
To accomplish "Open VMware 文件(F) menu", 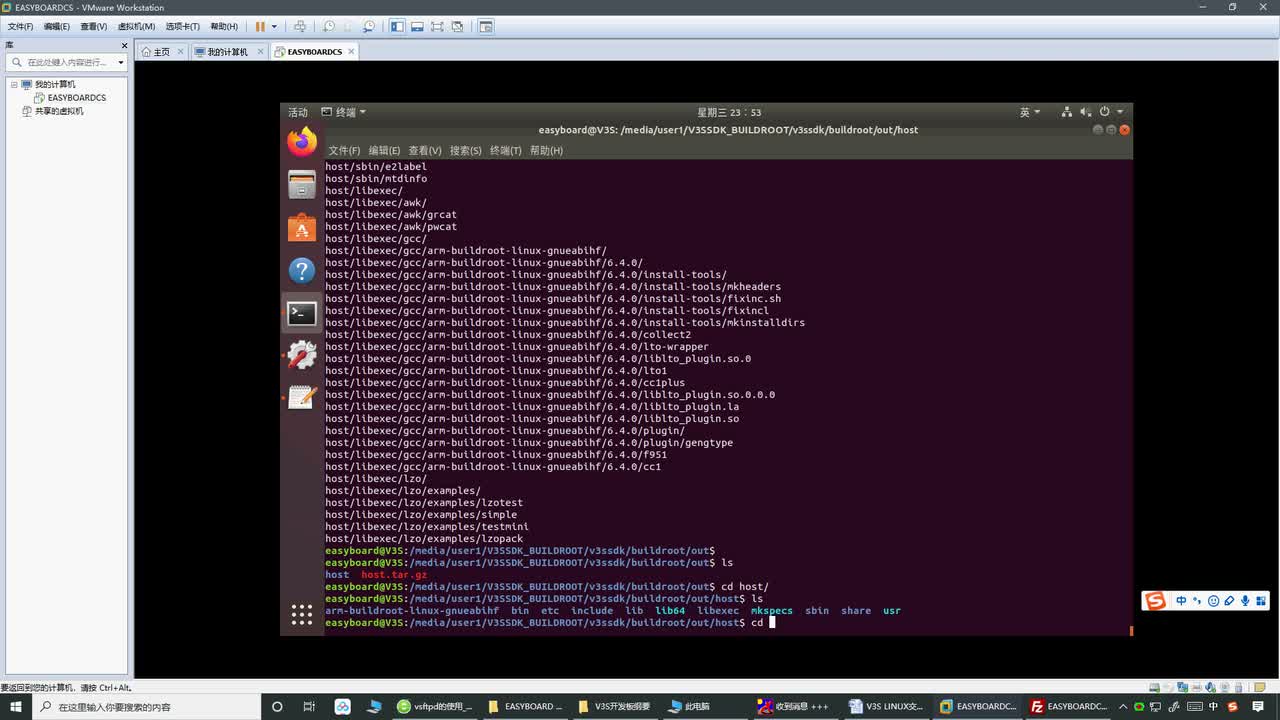I will [21, 26].
